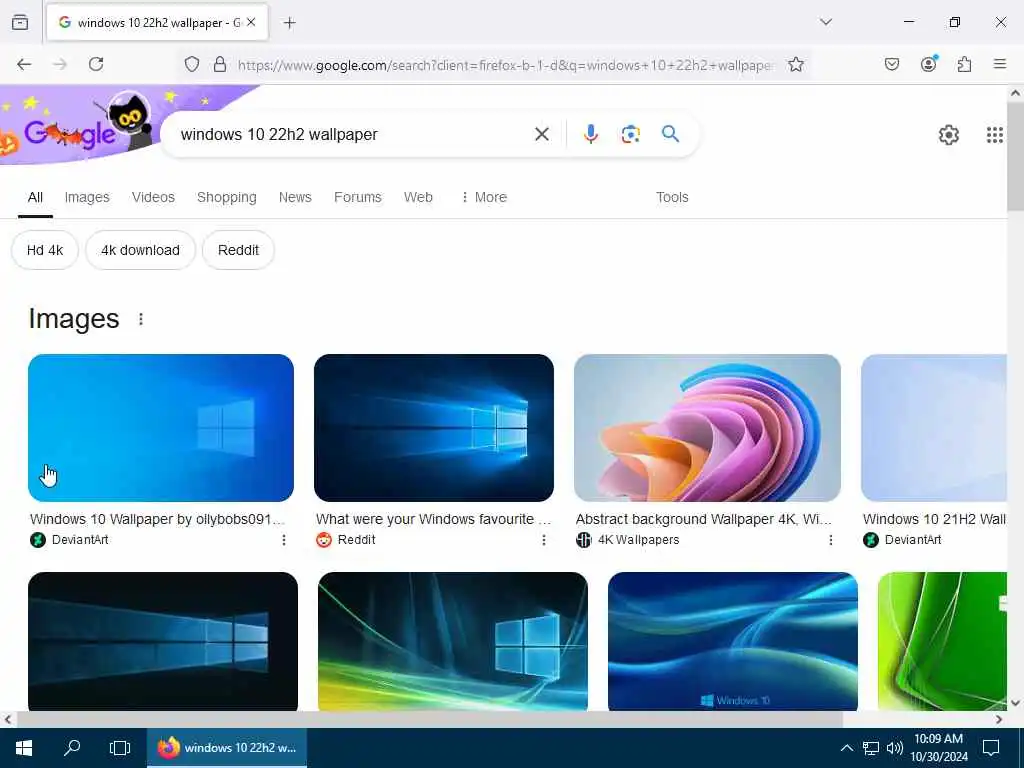Go forward to the next page
The image size is (1024, 768).
[60, 64]
